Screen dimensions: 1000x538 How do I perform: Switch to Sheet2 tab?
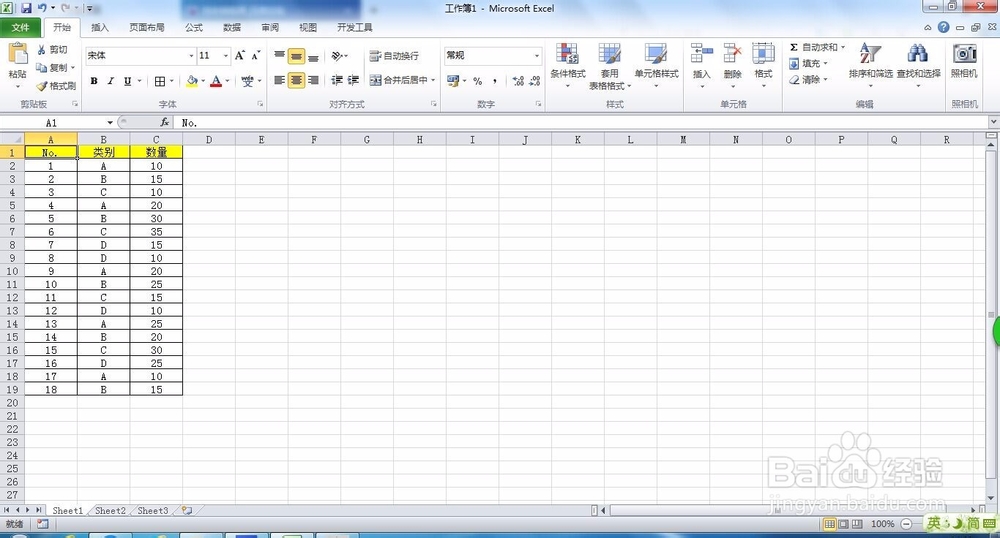click(x=110, y=511)
